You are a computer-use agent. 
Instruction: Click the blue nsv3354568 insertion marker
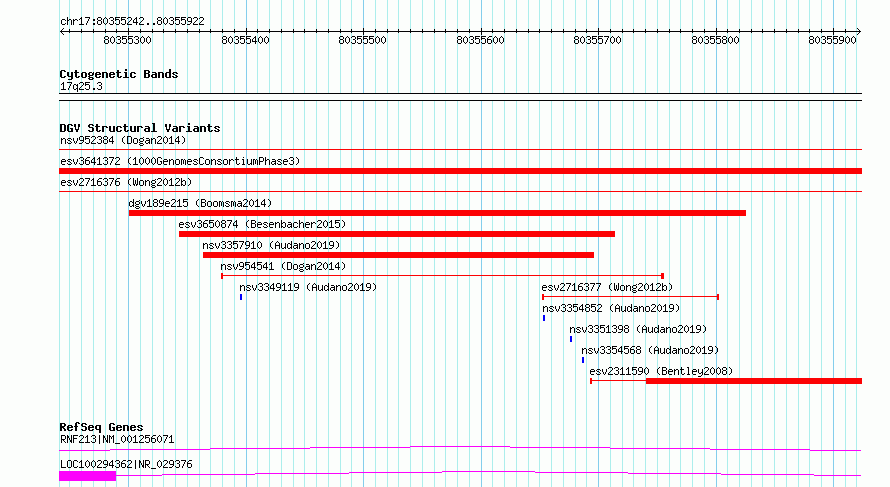click(x=583, y=360)
